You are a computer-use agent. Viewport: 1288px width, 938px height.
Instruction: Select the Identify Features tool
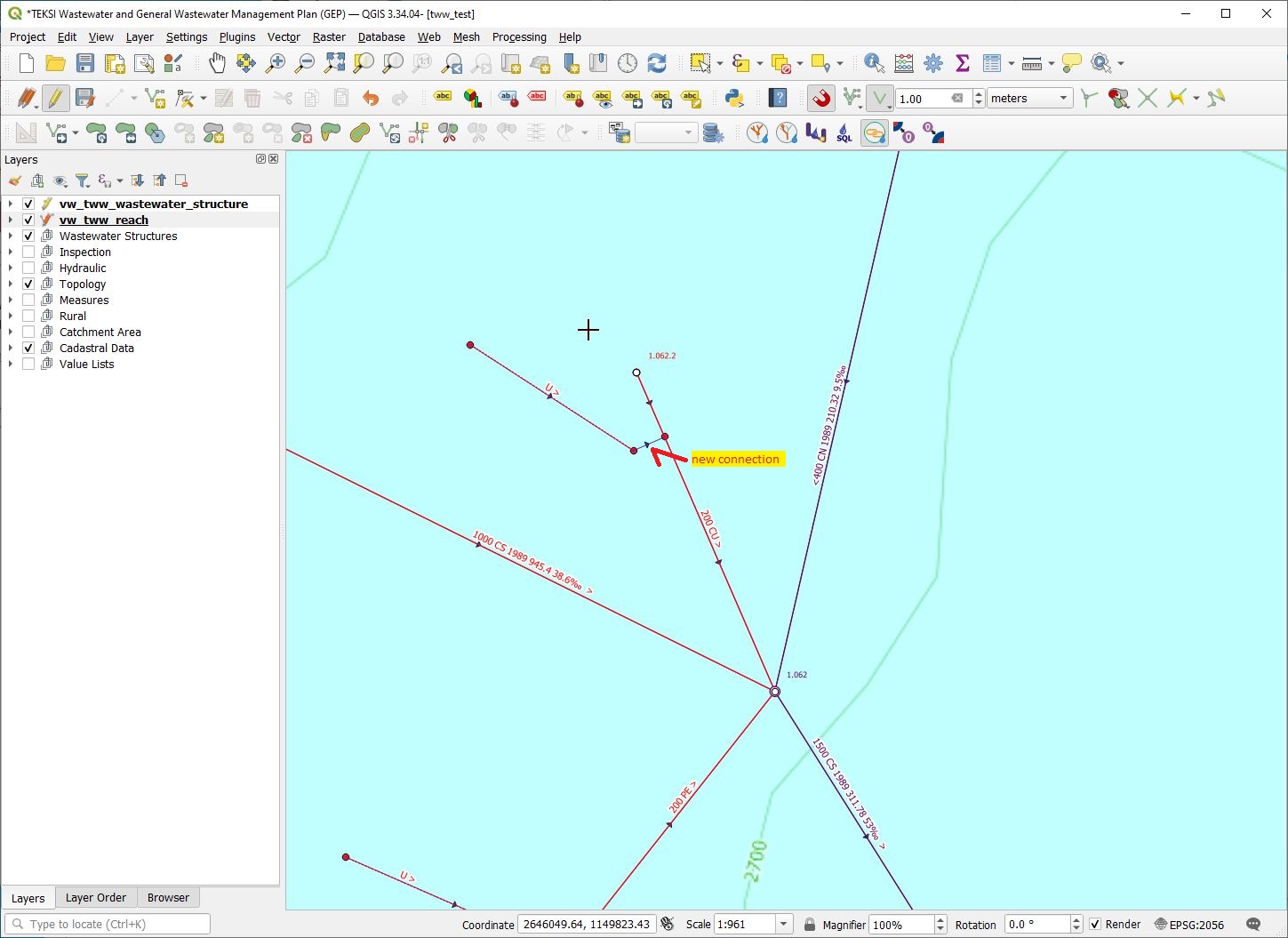(x=874, y=63)
